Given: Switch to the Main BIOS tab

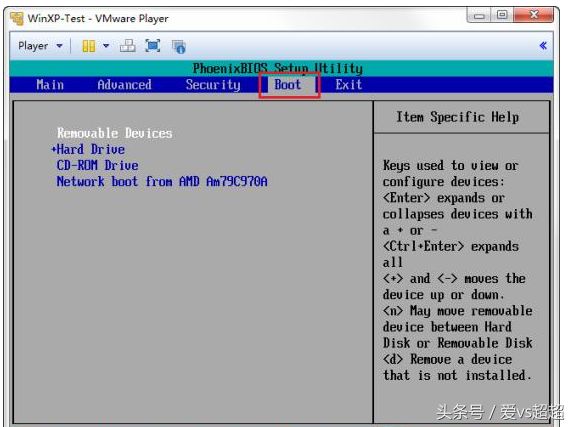Looking at the screenshot, I should (x=50, y=85).
